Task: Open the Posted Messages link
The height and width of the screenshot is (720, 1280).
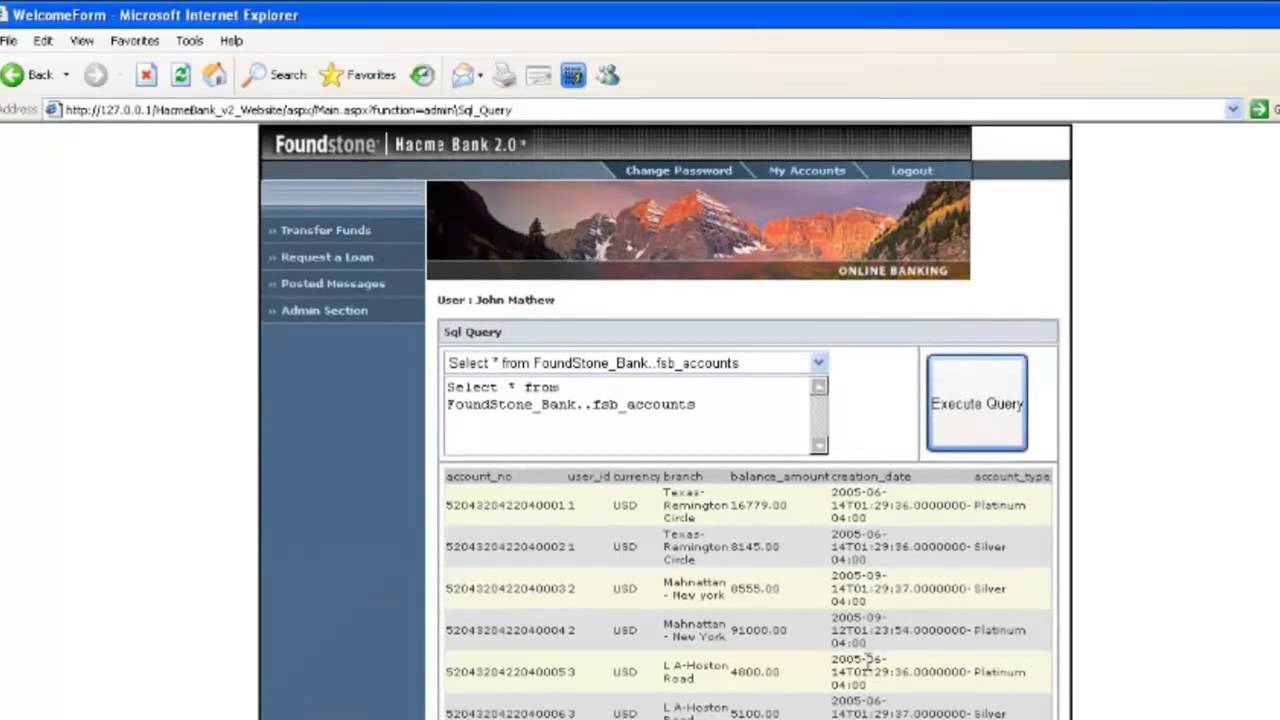Action: [x=332, y=284]
